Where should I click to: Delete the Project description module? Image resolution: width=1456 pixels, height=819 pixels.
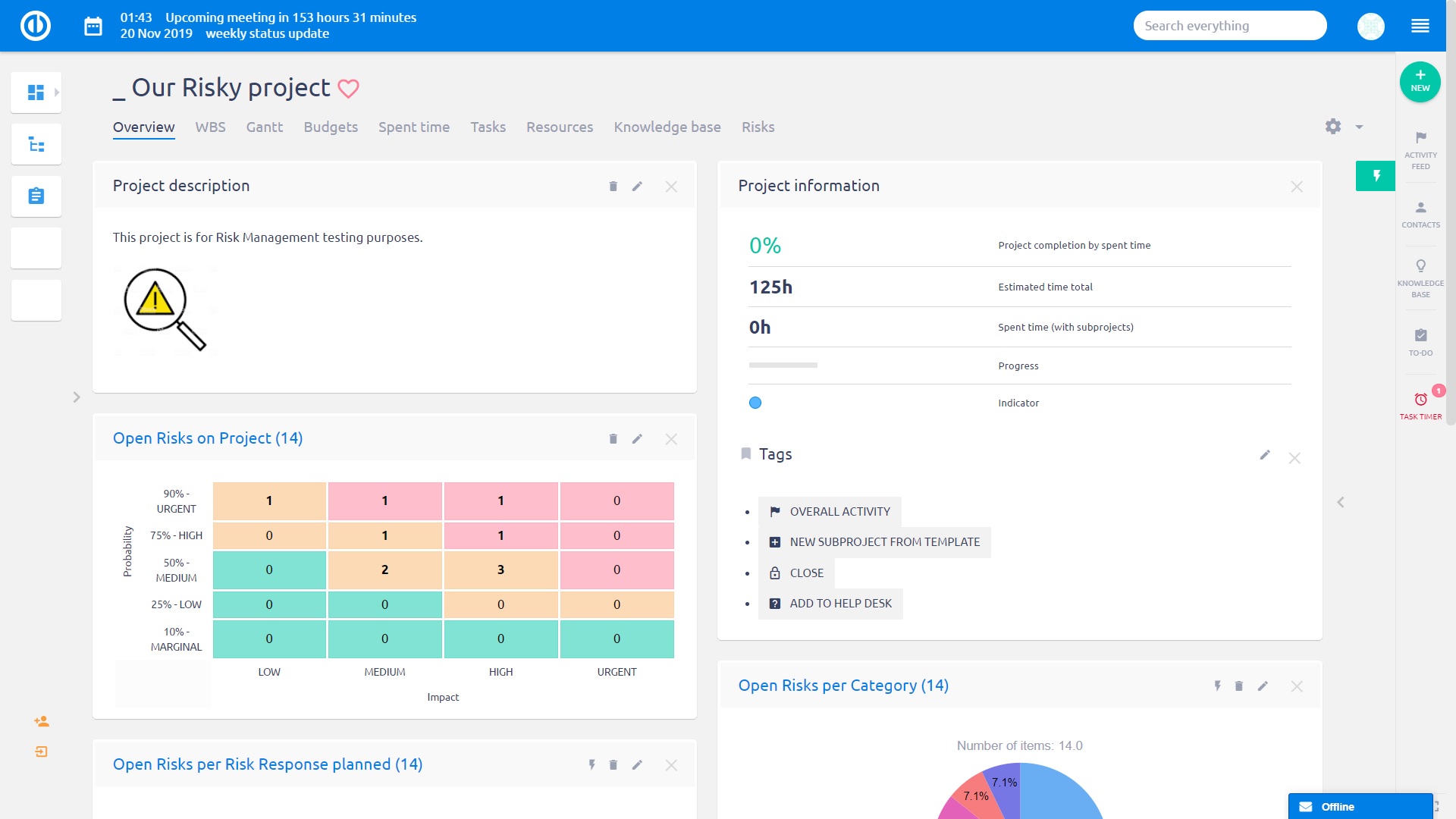613,187
